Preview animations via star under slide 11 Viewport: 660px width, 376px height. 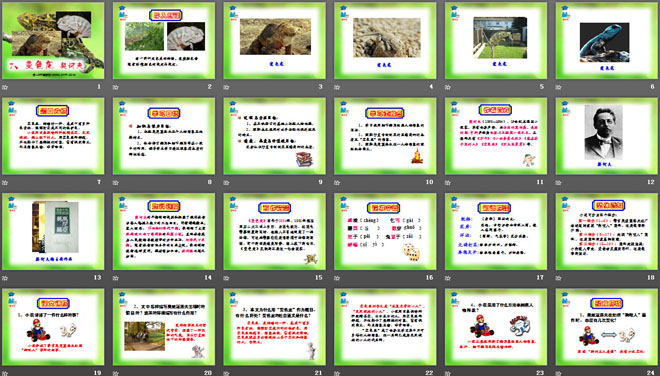click(448, 183)
